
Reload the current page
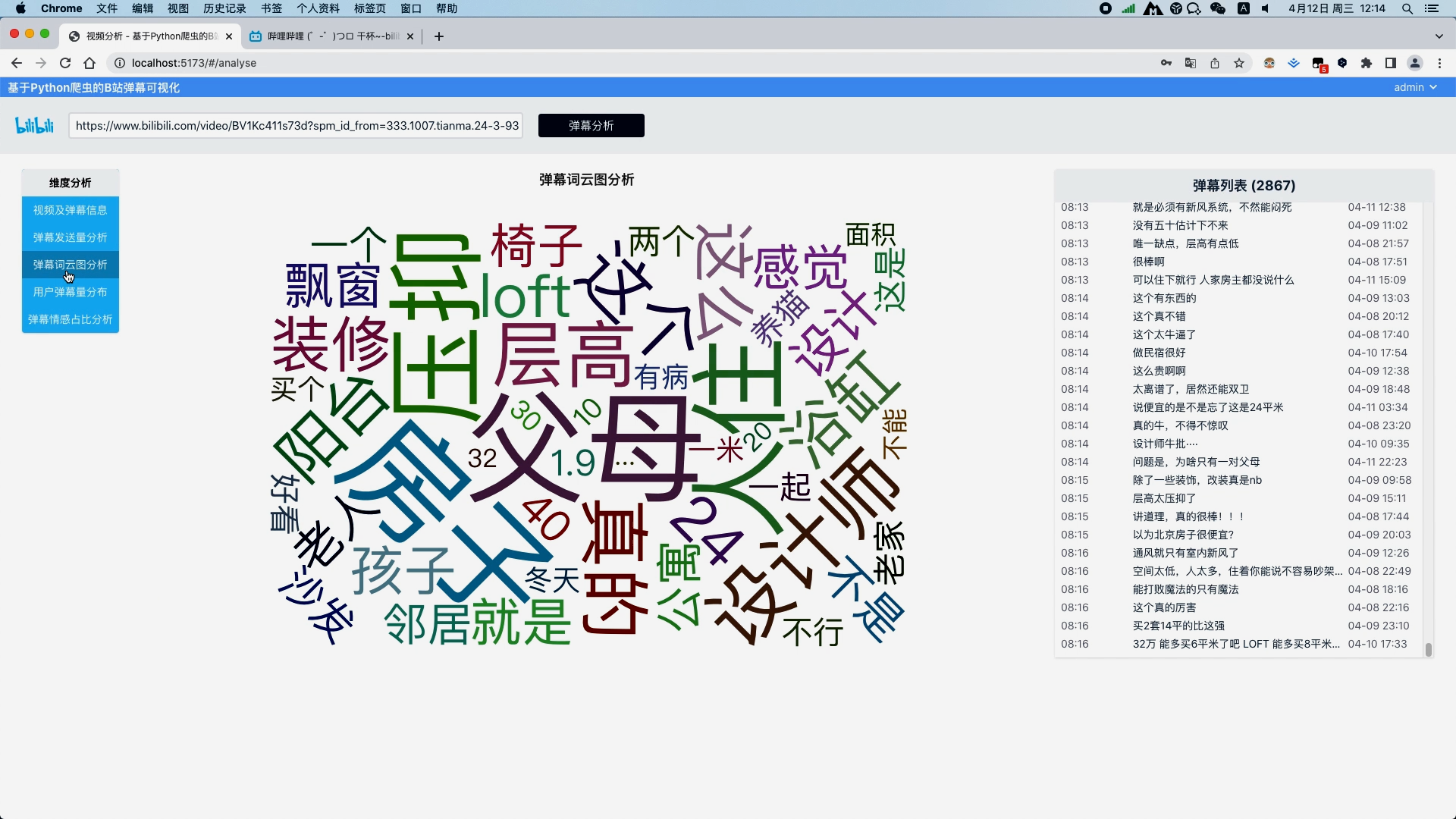65,63
